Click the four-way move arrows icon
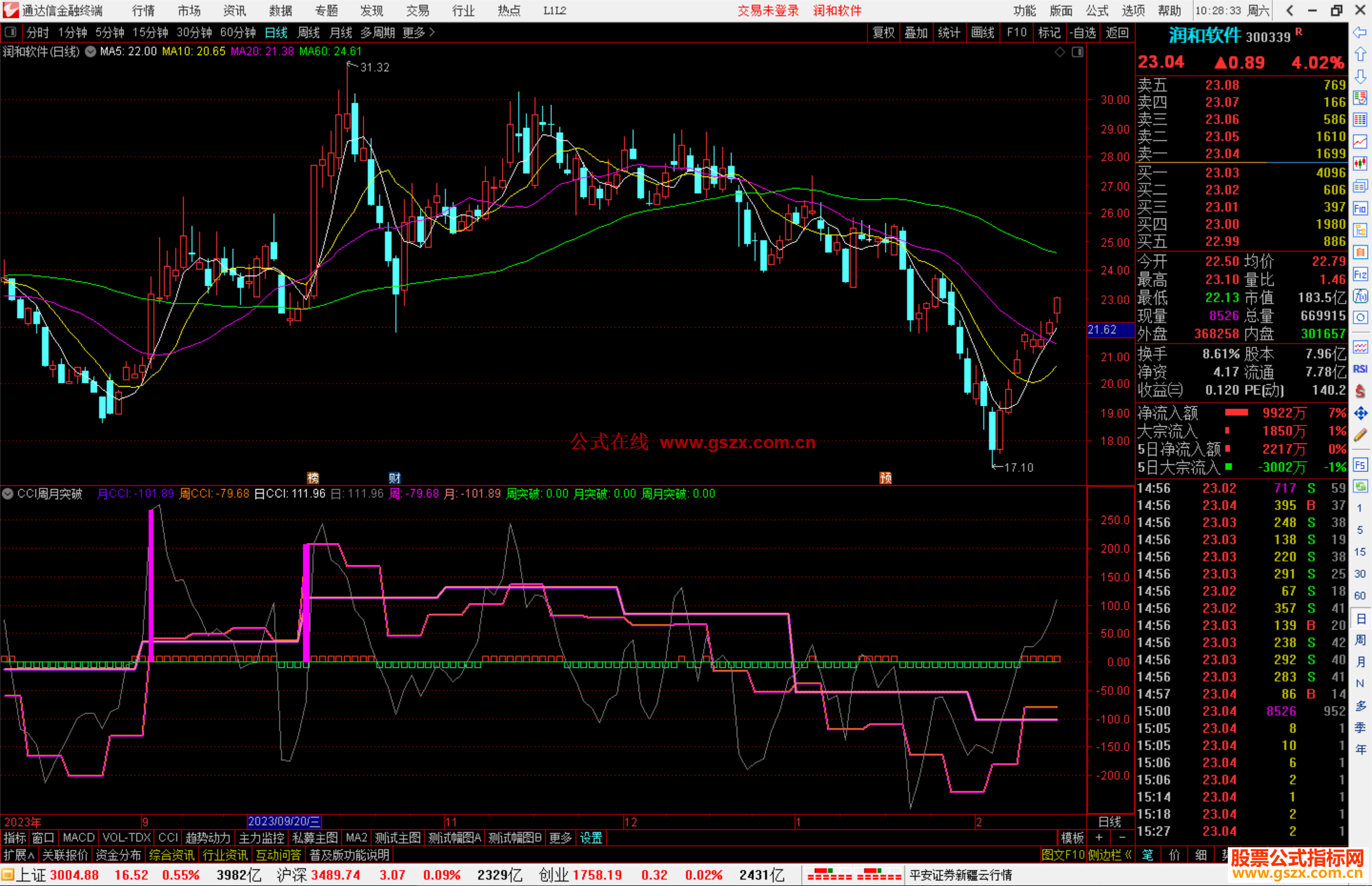Viewport: 1372px width, 886px height. click(x=1360, y=413)
